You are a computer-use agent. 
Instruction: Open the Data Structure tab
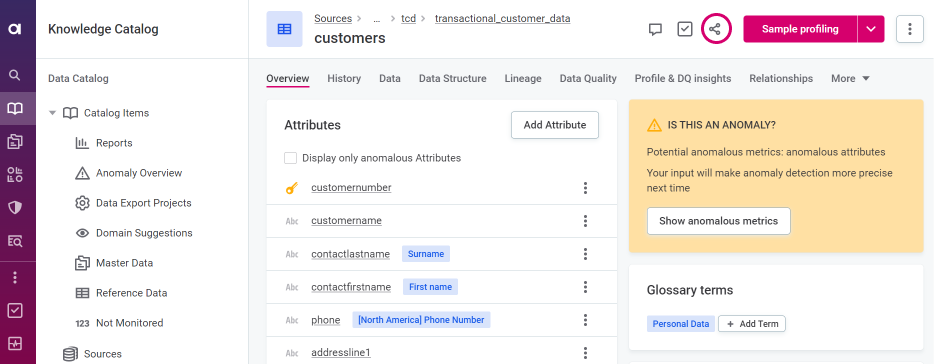pyautogui.click(x=453, y=79)
